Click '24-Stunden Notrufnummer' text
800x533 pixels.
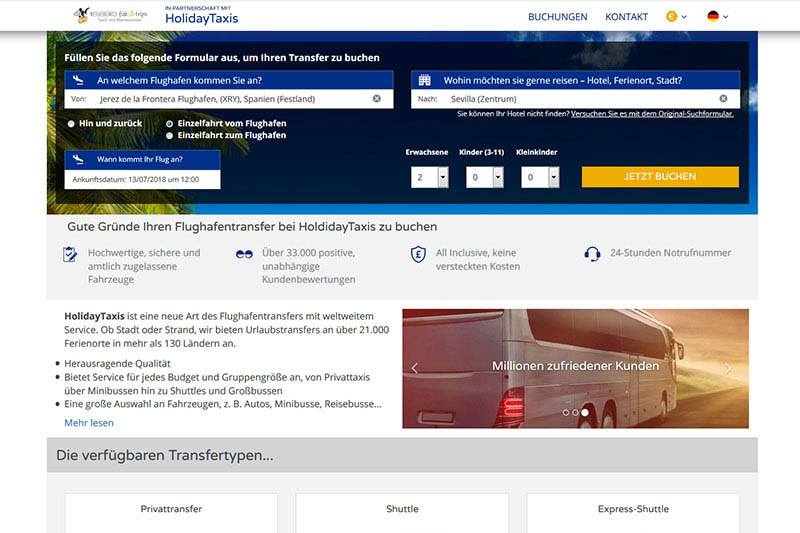(x=670, y=252)
